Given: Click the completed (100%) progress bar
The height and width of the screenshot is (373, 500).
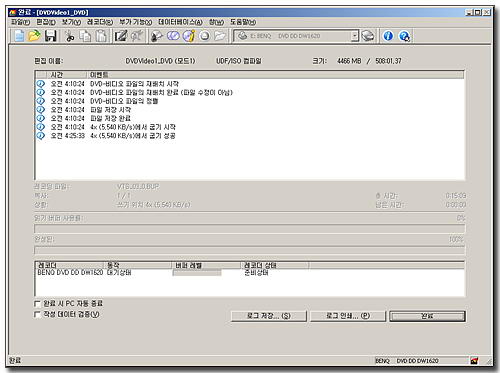Looking at the screenshot, I should pos(250,250).
